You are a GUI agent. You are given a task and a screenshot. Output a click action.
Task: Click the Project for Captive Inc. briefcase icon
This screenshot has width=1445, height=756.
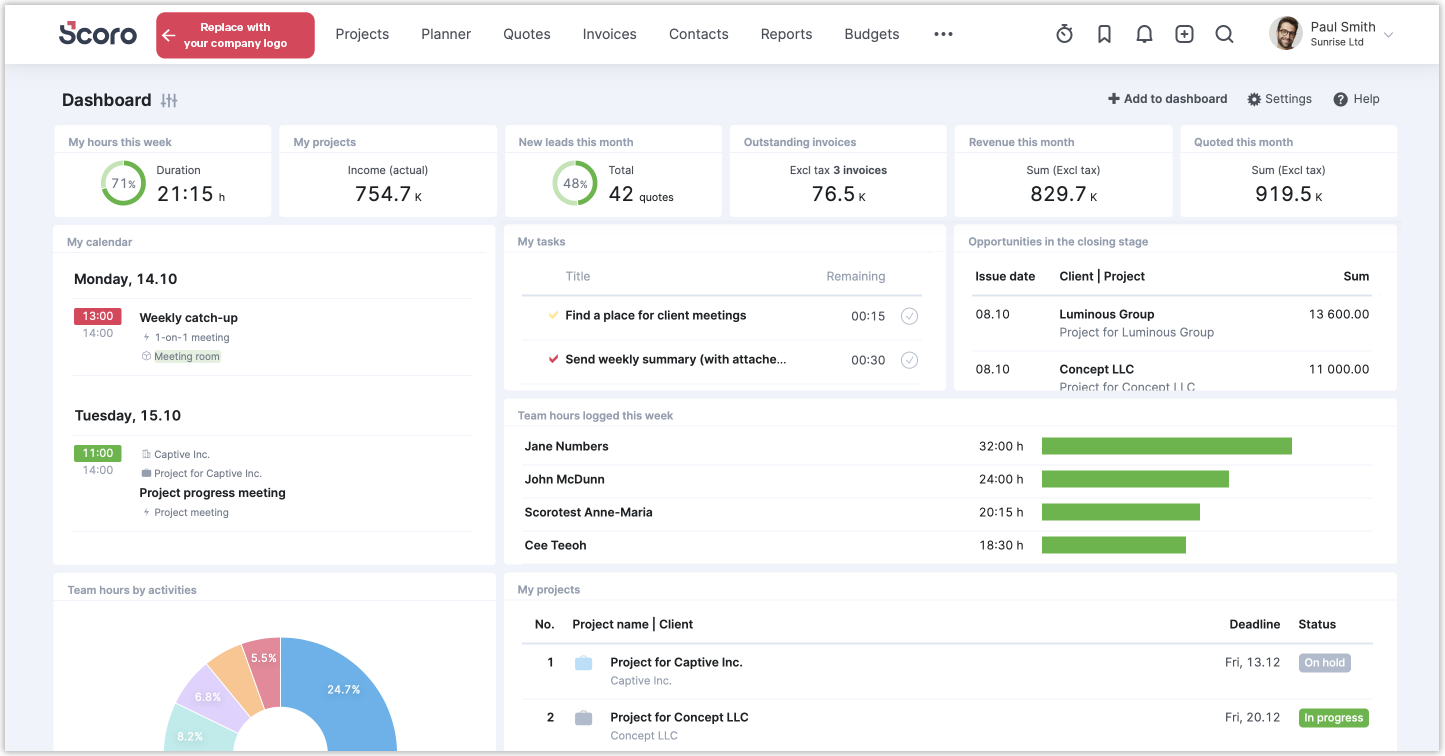click(583, 663)
